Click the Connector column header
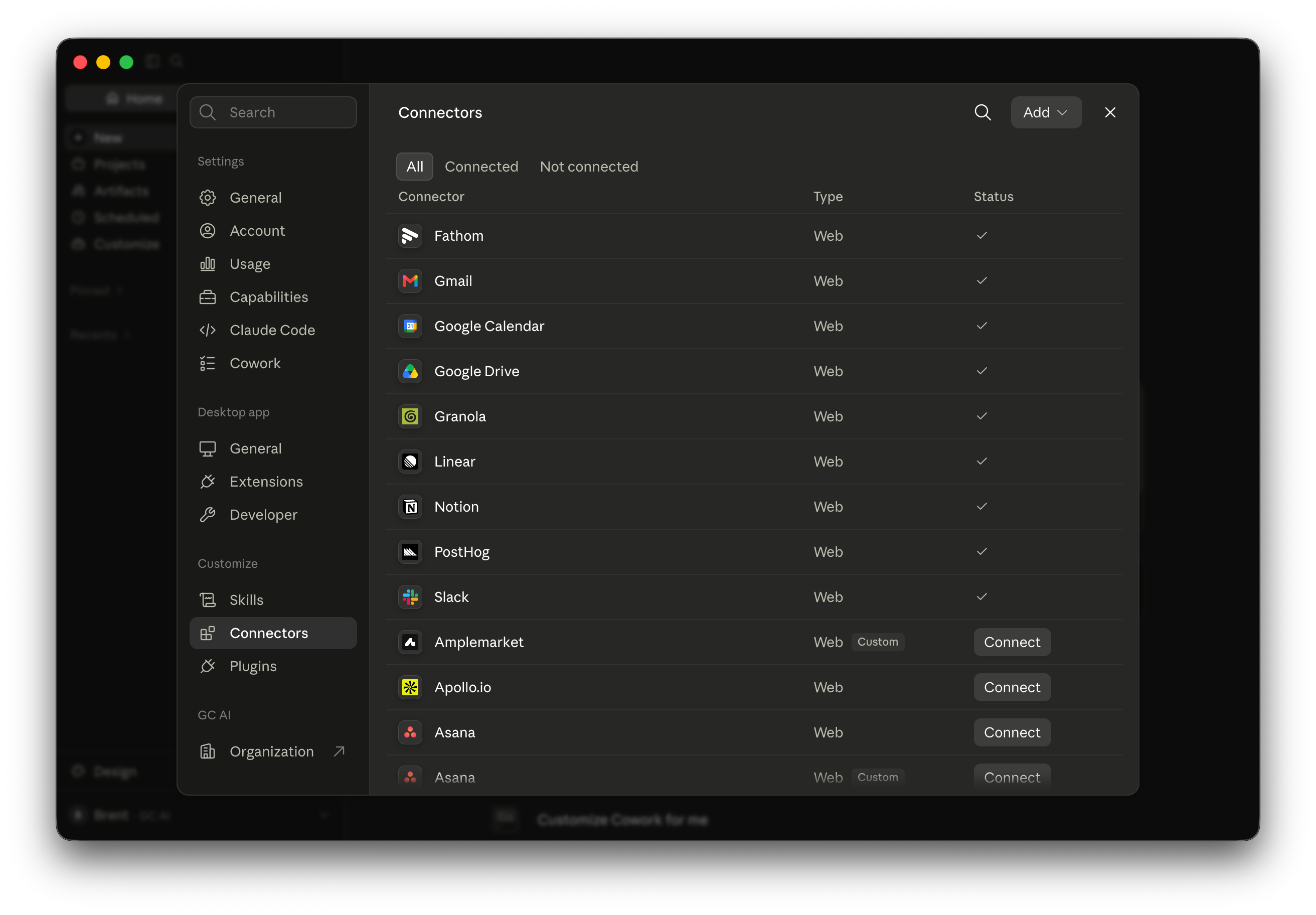1316x915 pixels. [431, 197]
